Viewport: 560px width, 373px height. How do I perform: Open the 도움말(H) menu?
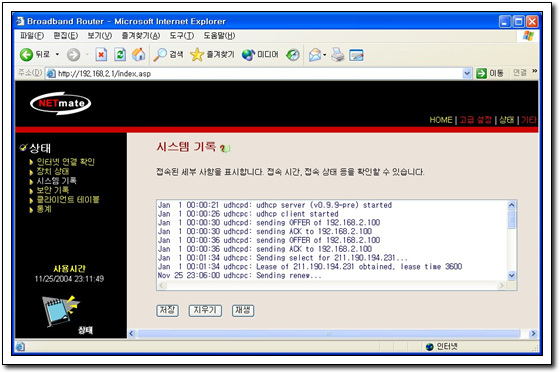(219, 36)
